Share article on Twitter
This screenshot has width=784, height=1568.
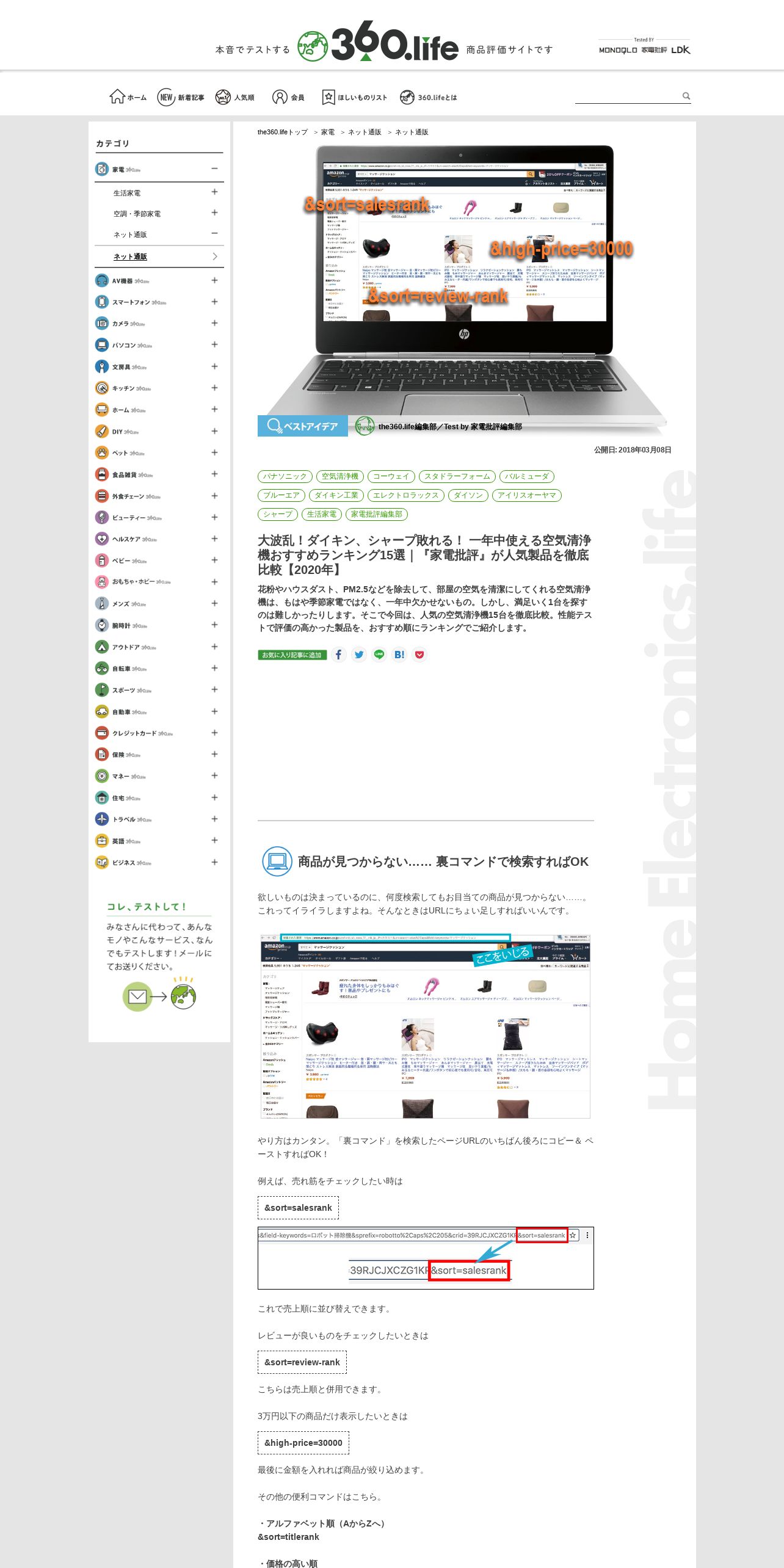point(359,655)
